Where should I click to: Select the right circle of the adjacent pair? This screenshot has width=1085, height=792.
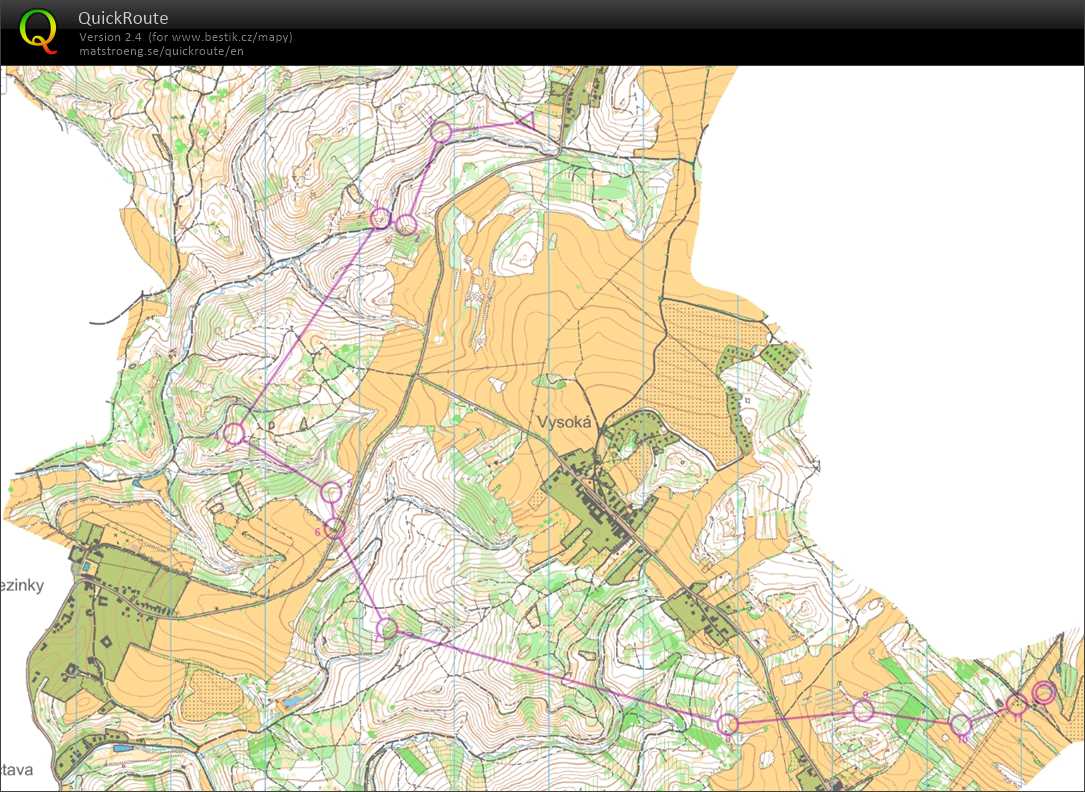406,225
